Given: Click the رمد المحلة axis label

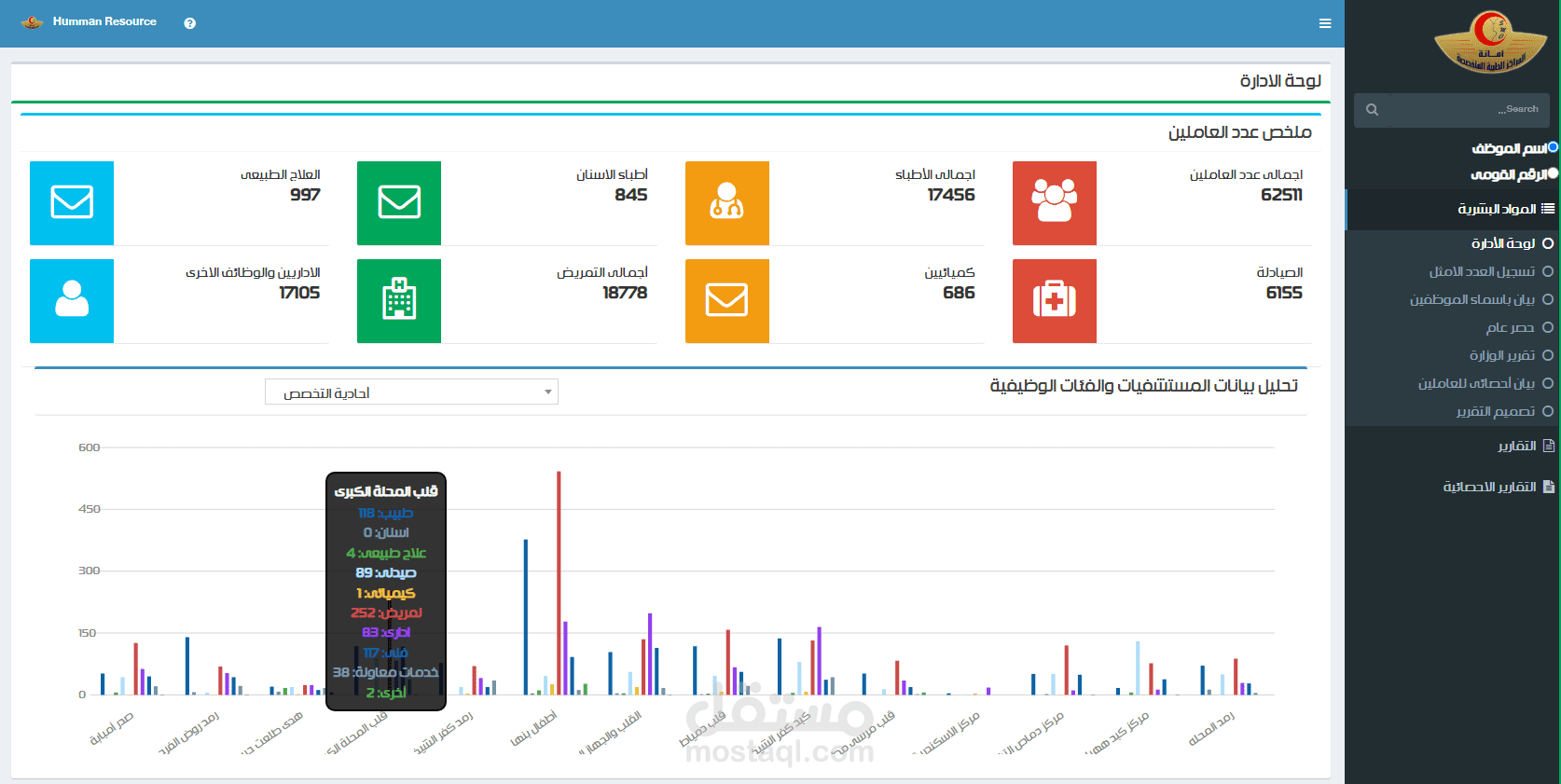Looking at the screenshot, I should [1211, 729].
